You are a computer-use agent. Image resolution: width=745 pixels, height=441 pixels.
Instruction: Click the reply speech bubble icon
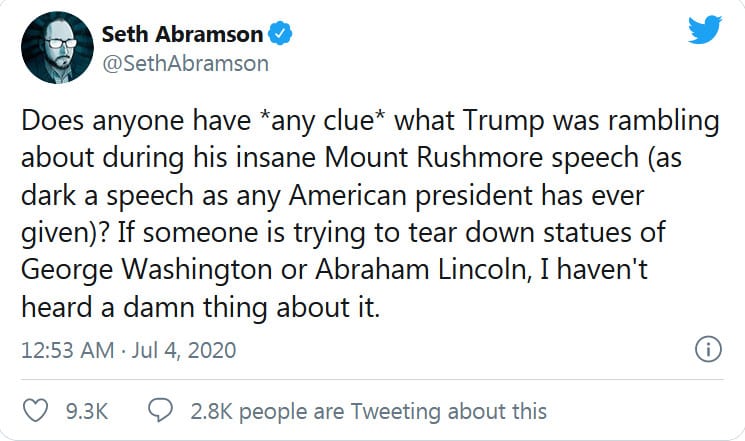[x=160, y=410]
